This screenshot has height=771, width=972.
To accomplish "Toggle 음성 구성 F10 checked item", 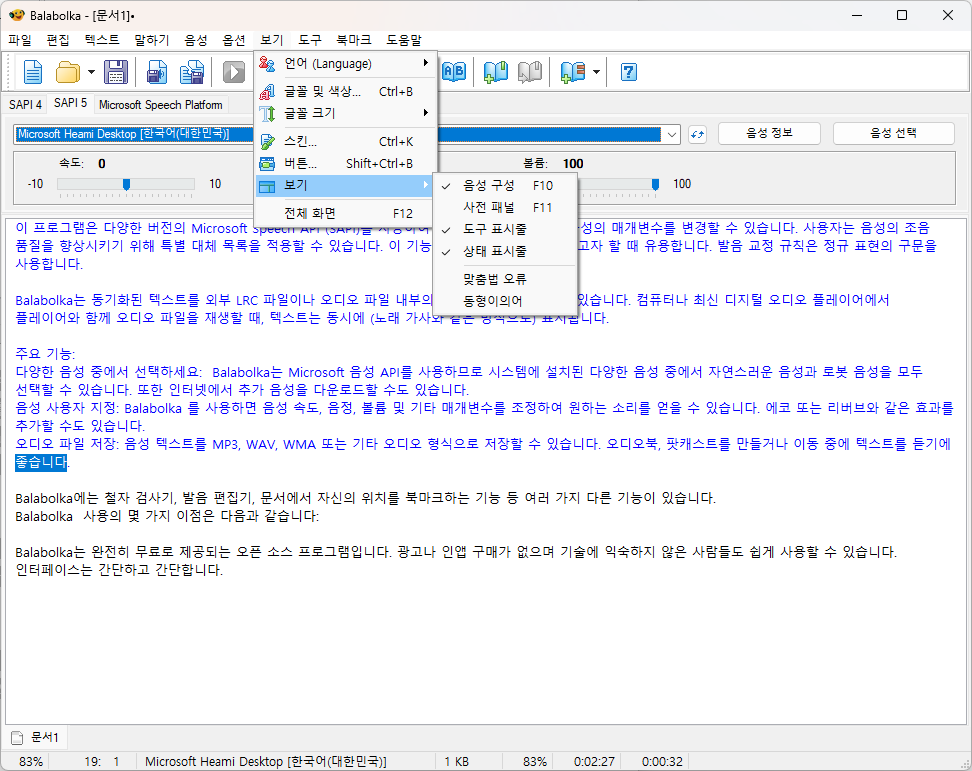I will point(505,185).
